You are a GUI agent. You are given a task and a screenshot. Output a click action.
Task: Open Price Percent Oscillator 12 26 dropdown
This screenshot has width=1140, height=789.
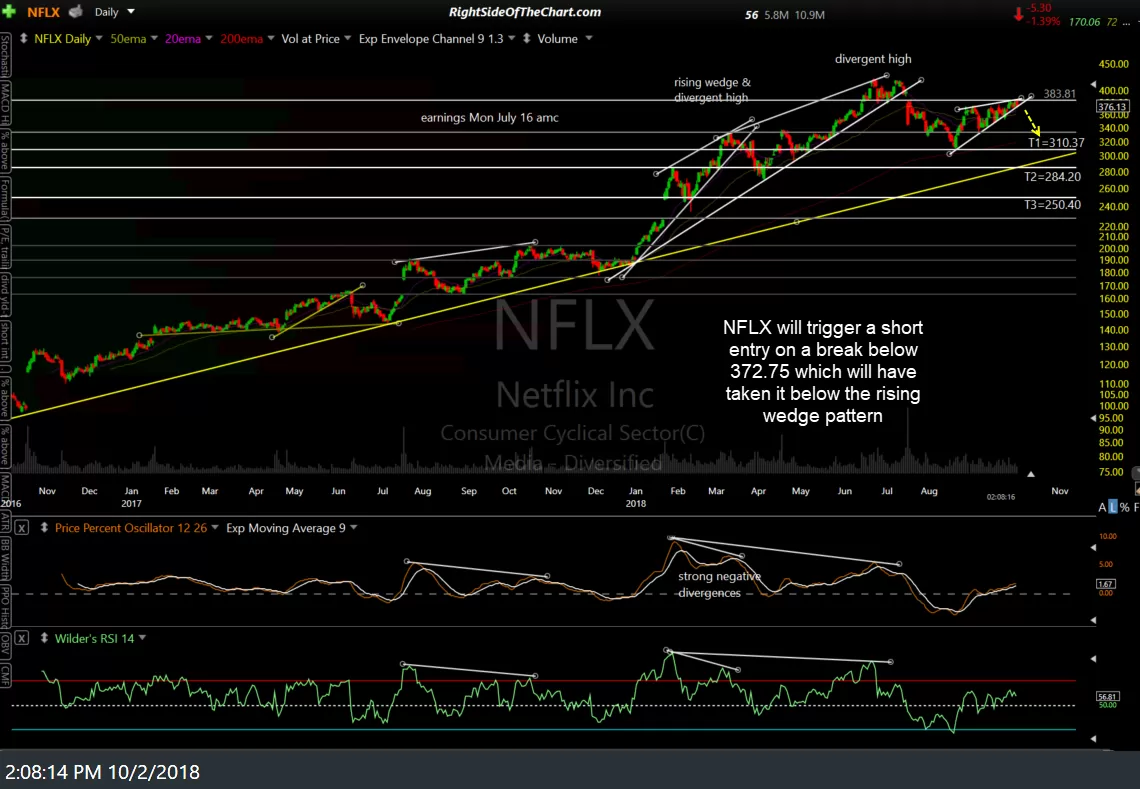tap(214, 528)
